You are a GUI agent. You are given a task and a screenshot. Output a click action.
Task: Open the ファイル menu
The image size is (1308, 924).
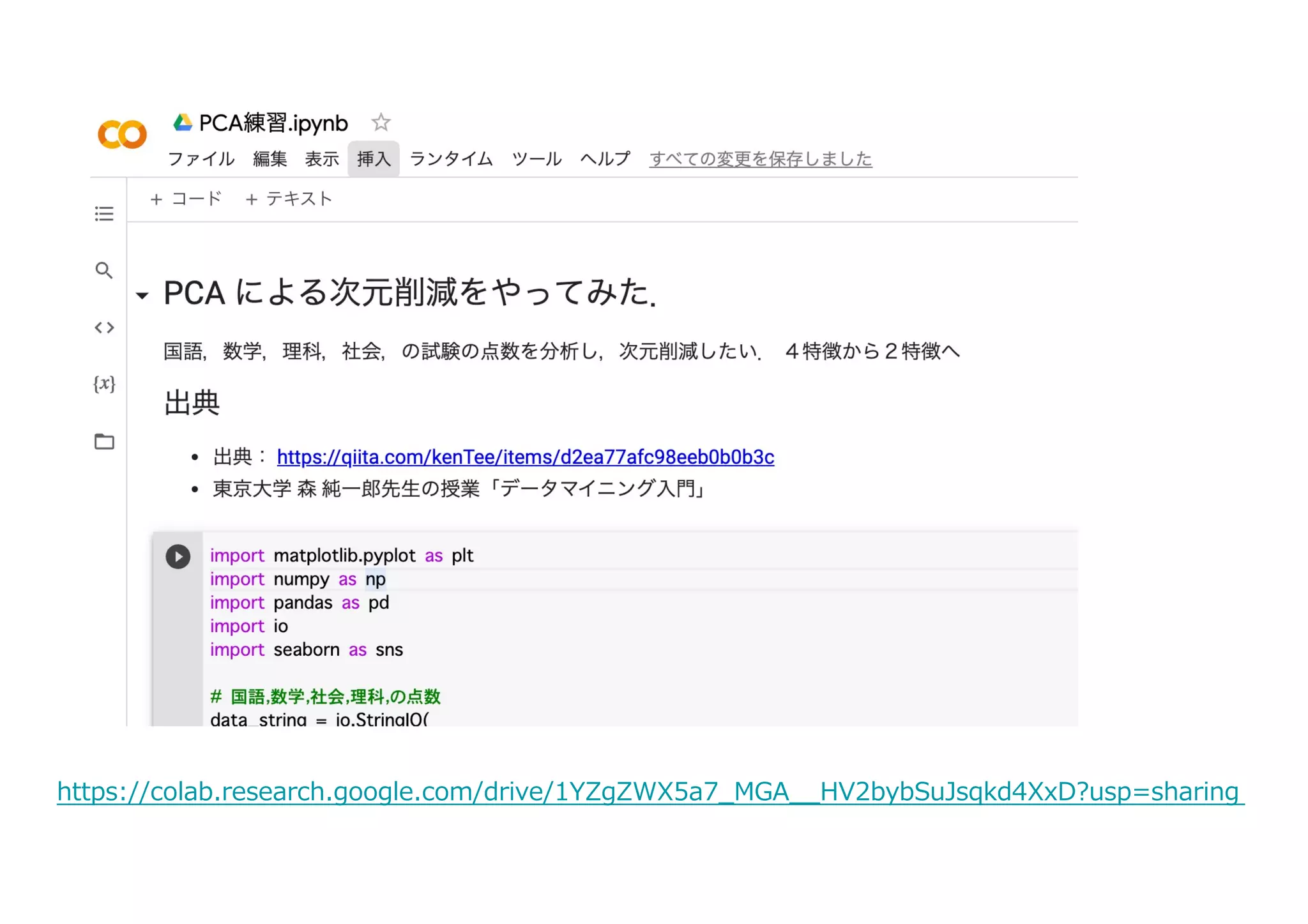(201, 159)
